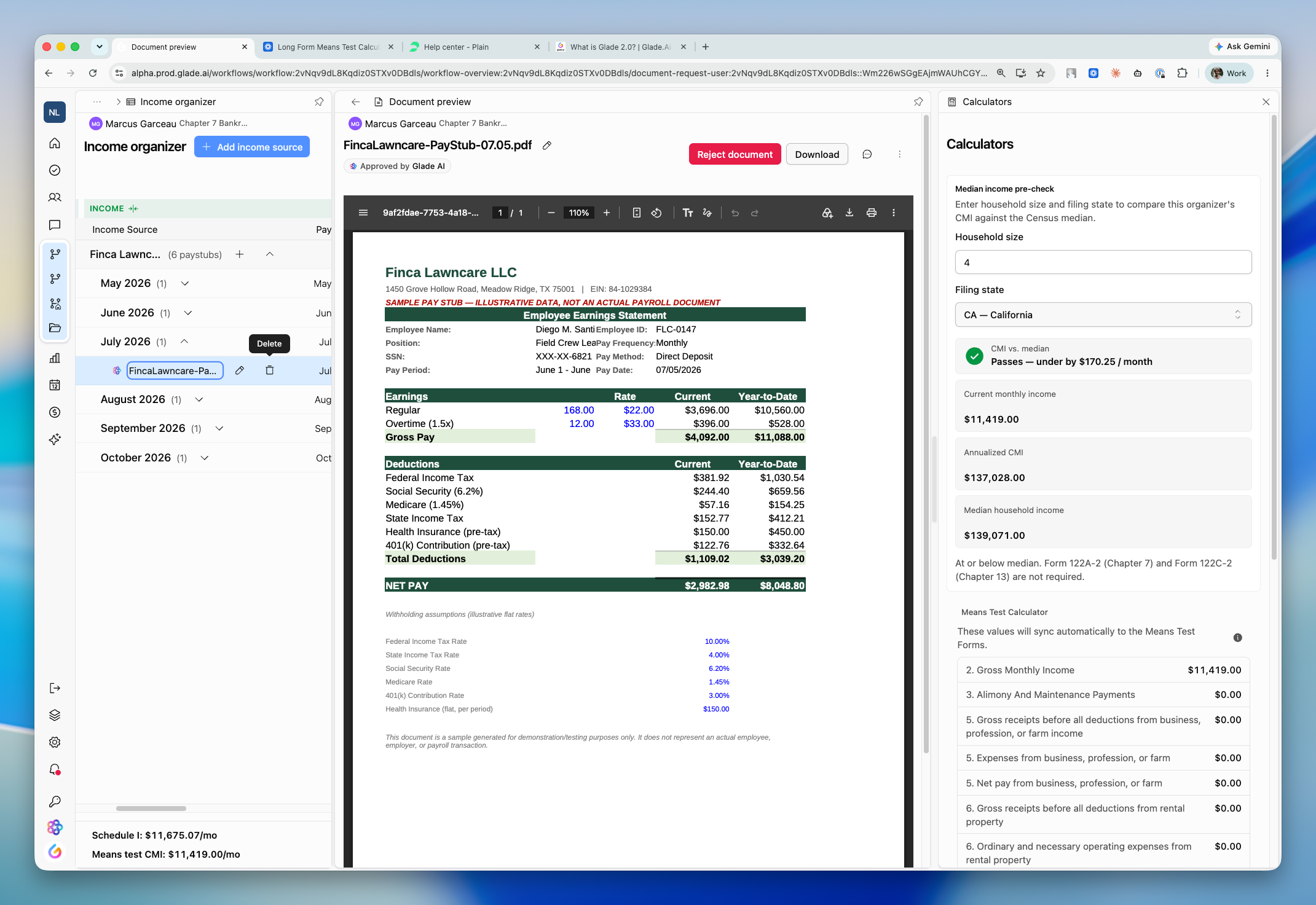Click Add income source button
The image size is (1316, 905).
[x=252, y=147]
